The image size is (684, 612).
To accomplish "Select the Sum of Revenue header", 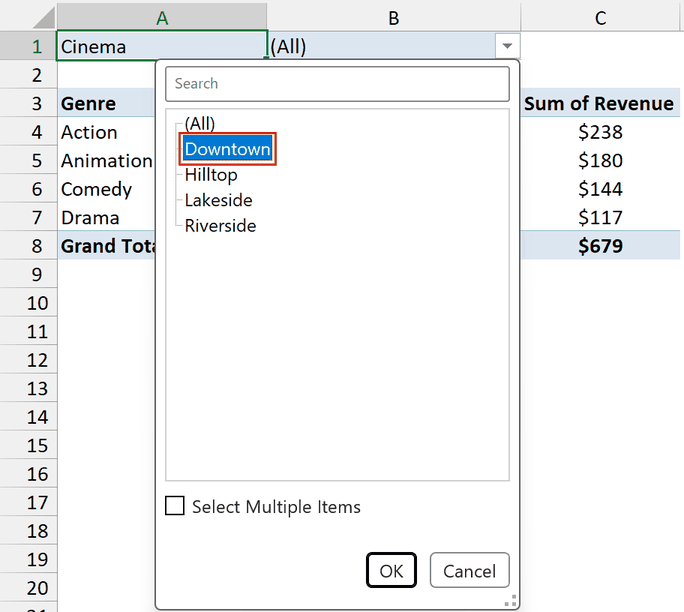I will (x=600, y=103).
